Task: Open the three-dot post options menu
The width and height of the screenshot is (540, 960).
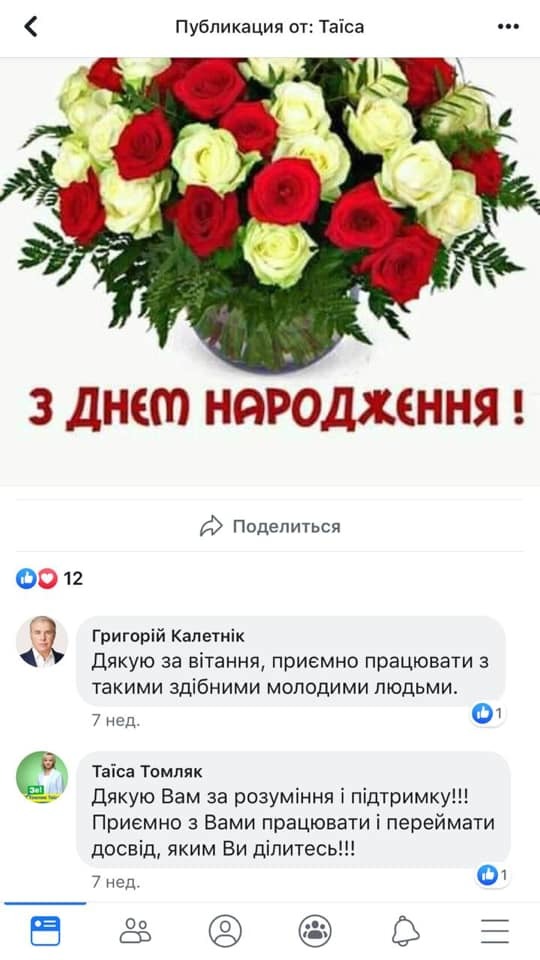Action: [x=508, y=26]
